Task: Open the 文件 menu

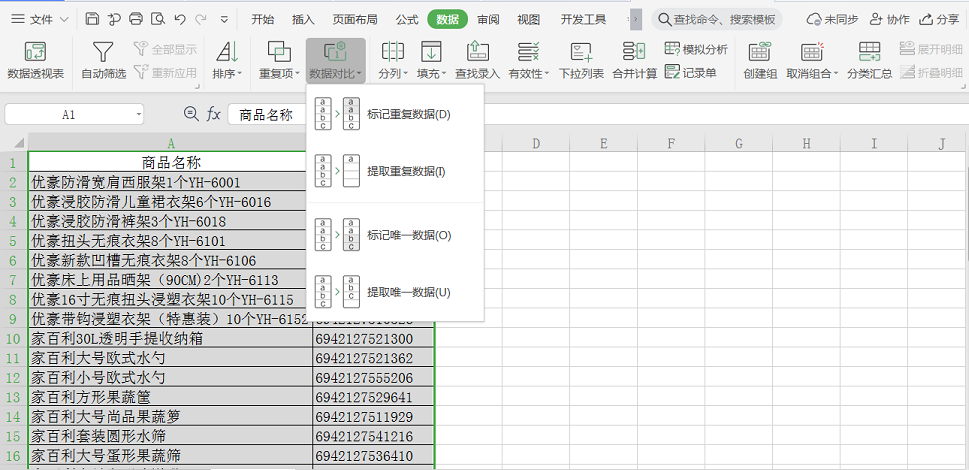Action: [x=40, y=19]
